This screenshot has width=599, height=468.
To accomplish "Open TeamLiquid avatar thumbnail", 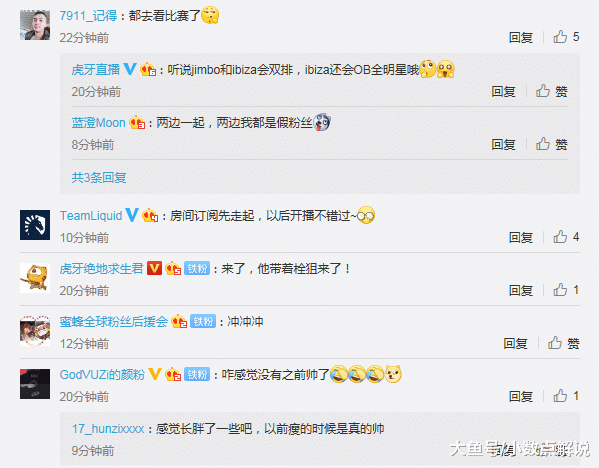I will tap(35, 225).
